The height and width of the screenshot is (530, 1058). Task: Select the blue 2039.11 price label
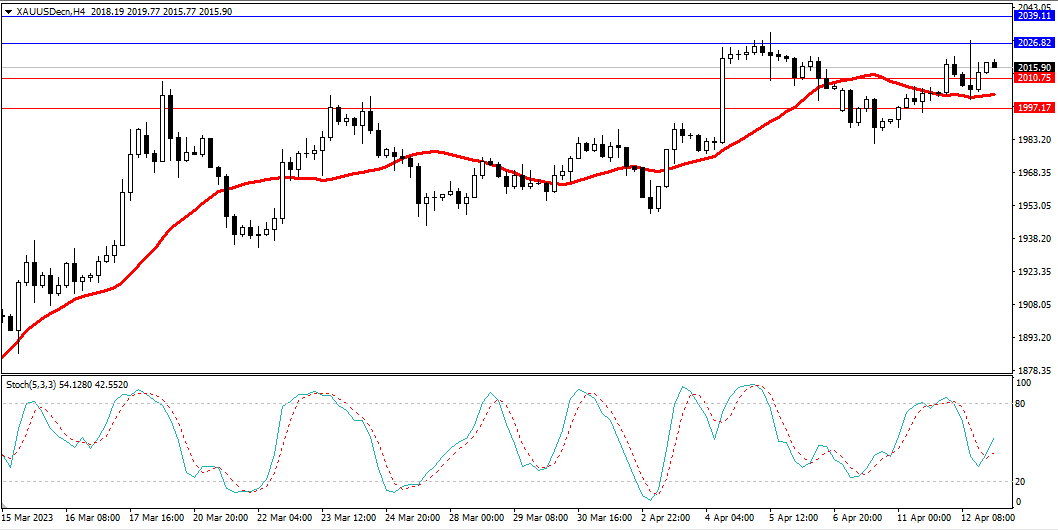(x=1034, y=16)
